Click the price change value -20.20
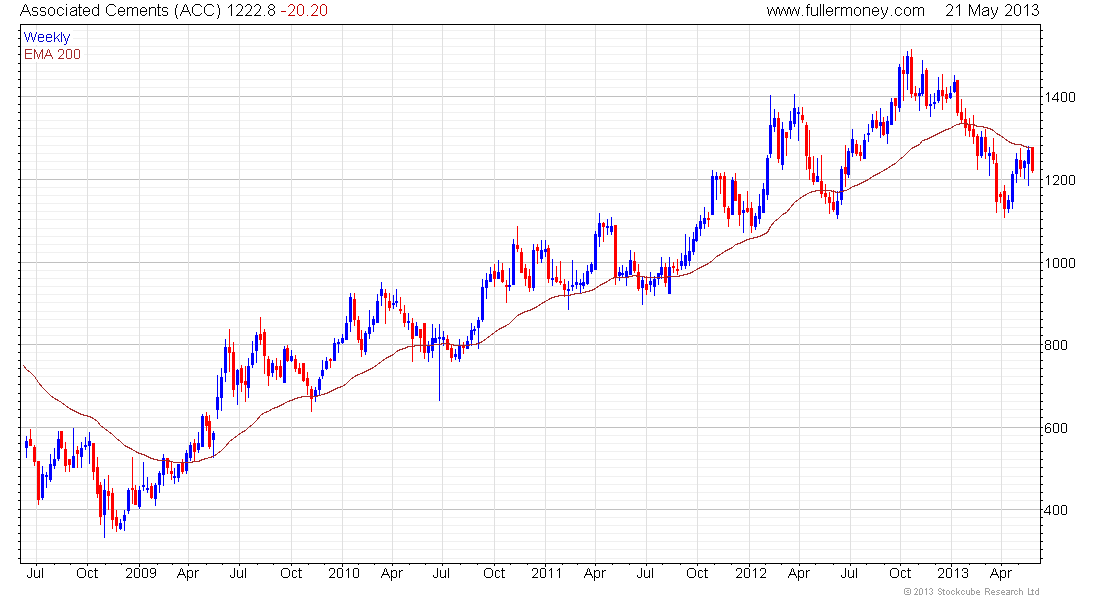The width and height of the screenshot is (1100, 600). tap(304, 11)
